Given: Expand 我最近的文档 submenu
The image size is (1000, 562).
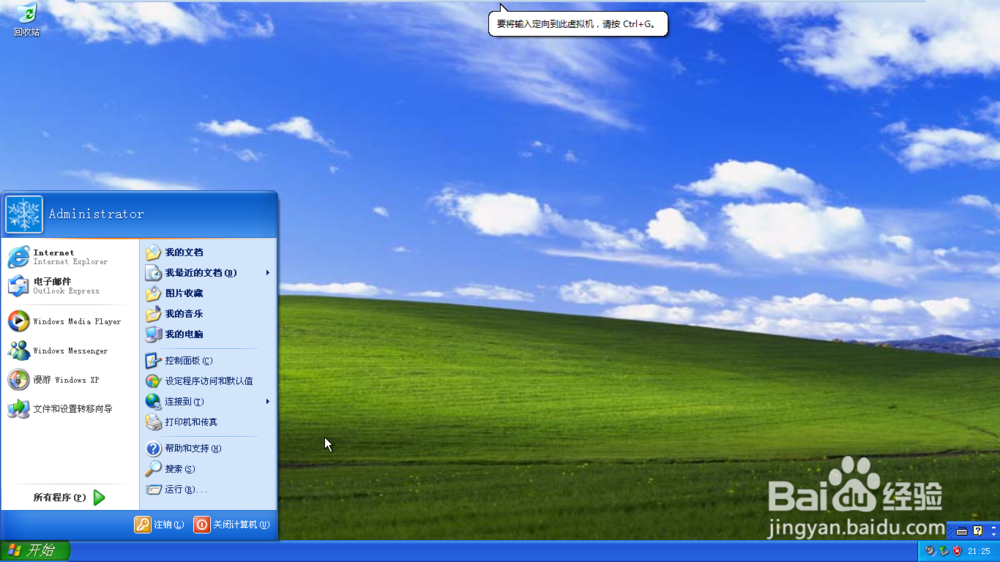Looking at the screenshot, I should pos(209,272).
